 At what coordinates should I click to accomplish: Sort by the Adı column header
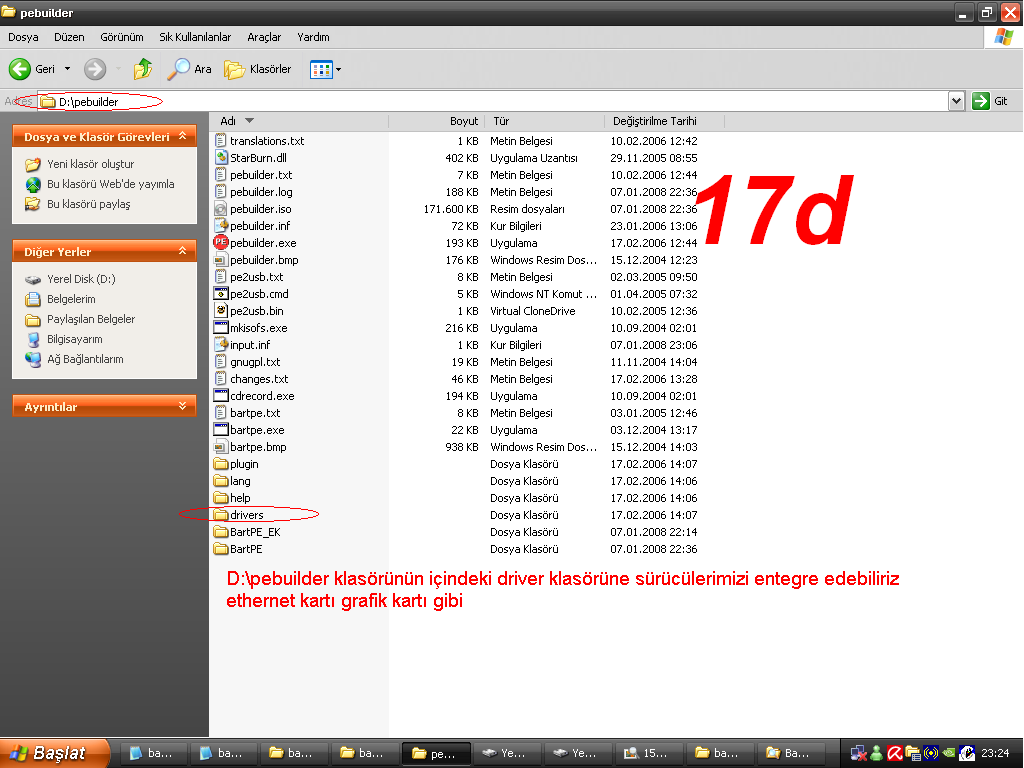coord(299,121)
